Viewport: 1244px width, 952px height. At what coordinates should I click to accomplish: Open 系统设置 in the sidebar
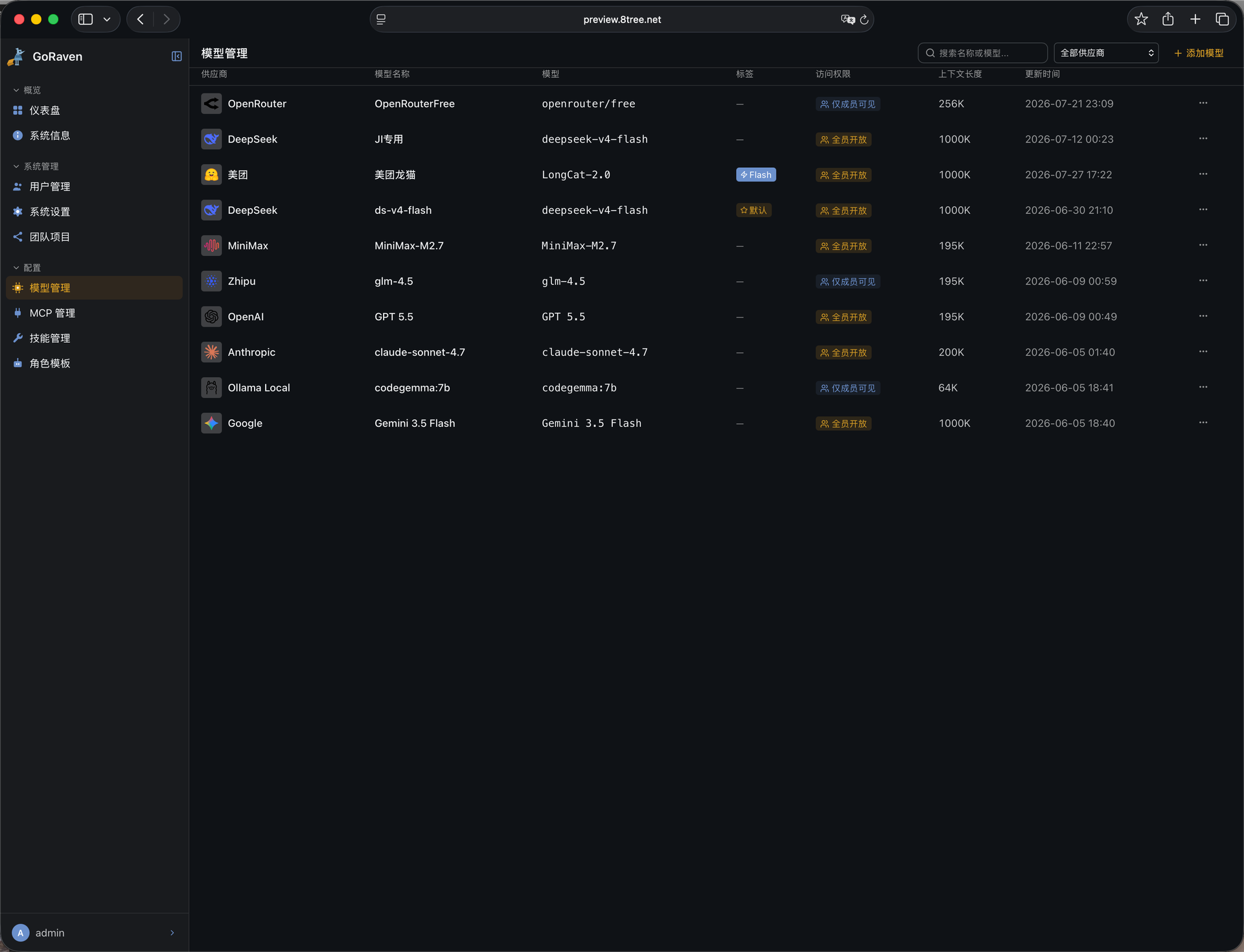(95, 212)
